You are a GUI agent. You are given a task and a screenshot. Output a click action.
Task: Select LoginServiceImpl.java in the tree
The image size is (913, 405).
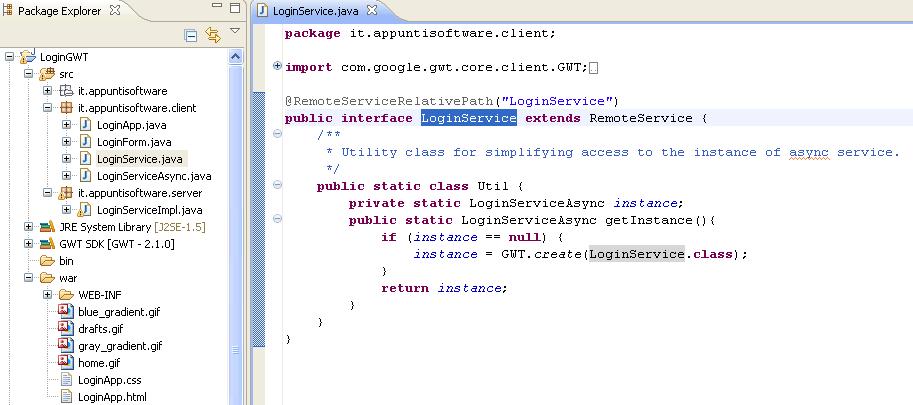(x=150, y=210)
